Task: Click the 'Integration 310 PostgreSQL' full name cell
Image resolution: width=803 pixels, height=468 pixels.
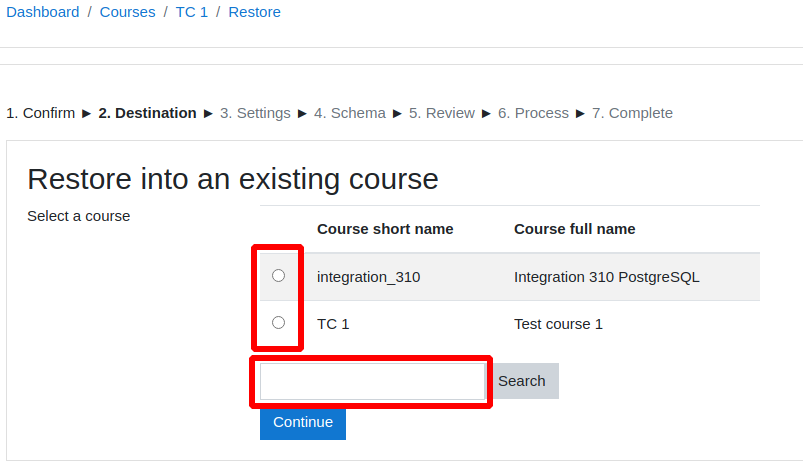Action: click(x=607, y=277)
